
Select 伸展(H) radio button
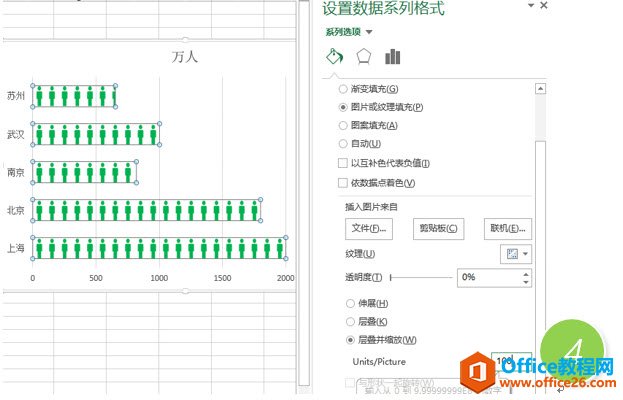350,303
